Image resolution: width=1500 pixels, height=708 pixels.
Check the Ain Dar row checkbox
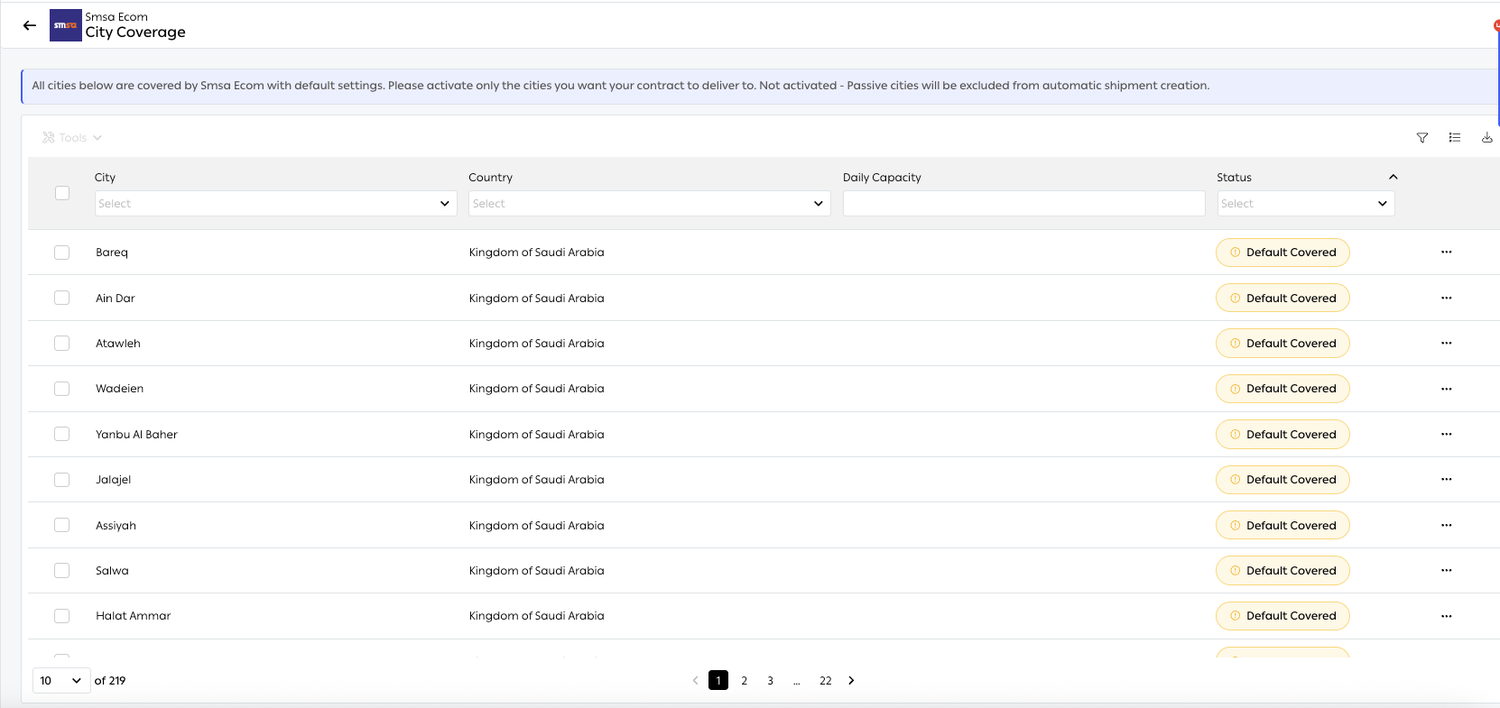[x=62, y=298]
